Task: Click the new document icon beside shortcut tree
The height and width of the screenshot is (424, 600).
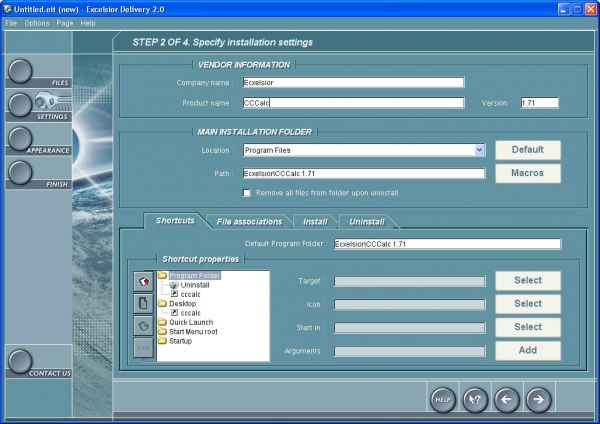Action: coord(144,303)
